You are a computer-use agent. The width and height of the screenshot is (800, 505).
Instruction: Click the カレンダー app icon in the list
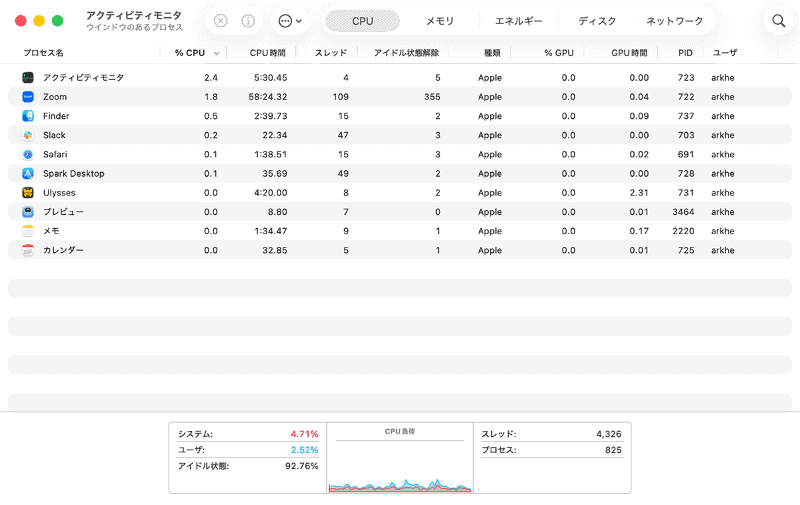[x=28, y=250]
